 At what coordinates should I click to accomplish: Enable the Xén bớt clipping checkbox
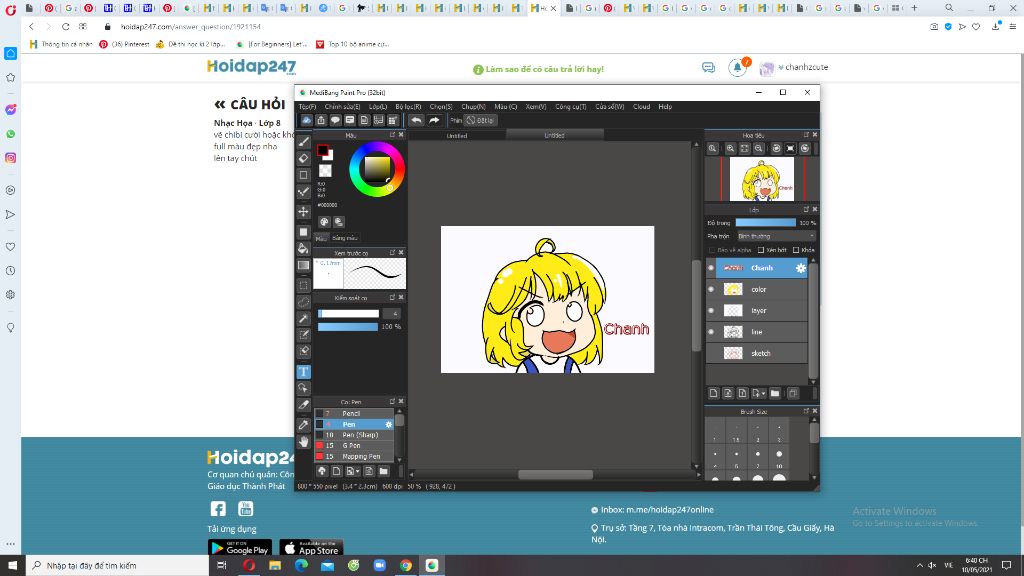coord(761,250)
